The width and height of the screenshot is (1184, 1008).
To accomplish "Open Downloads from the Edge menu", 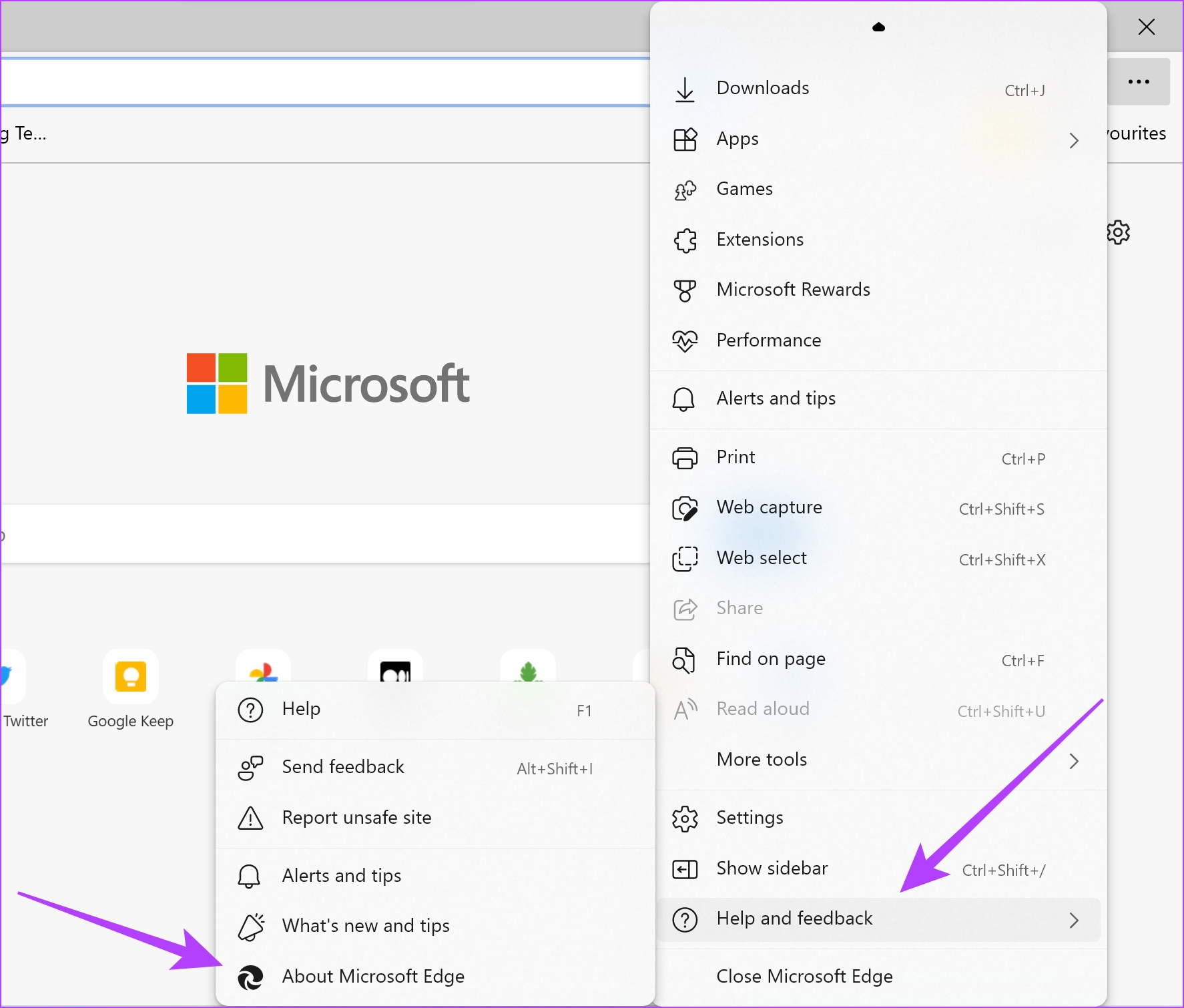I will [762, 87].
